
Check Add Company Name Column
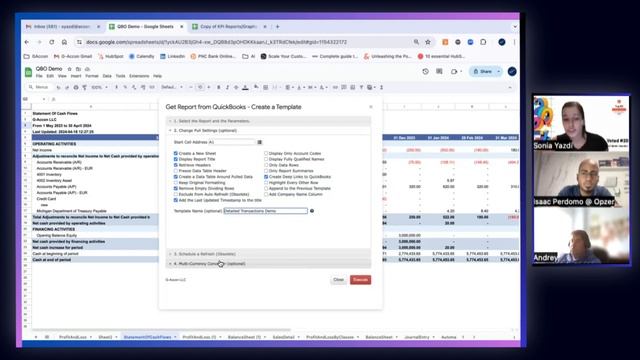coord(266,194)
